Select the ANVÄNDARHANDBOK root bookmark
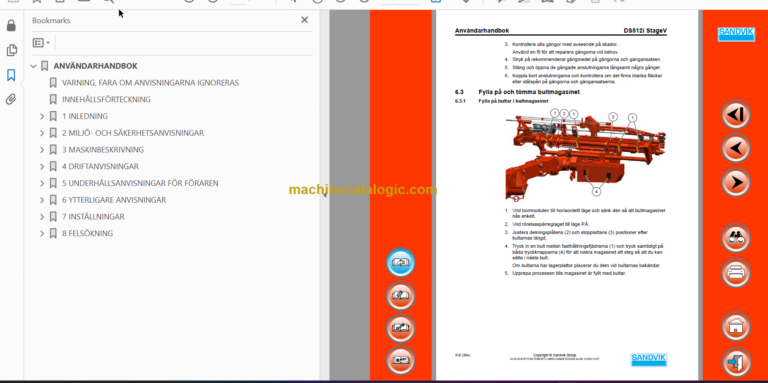Image resolution: width=768 pixels, height=383 pixels. 96,66
